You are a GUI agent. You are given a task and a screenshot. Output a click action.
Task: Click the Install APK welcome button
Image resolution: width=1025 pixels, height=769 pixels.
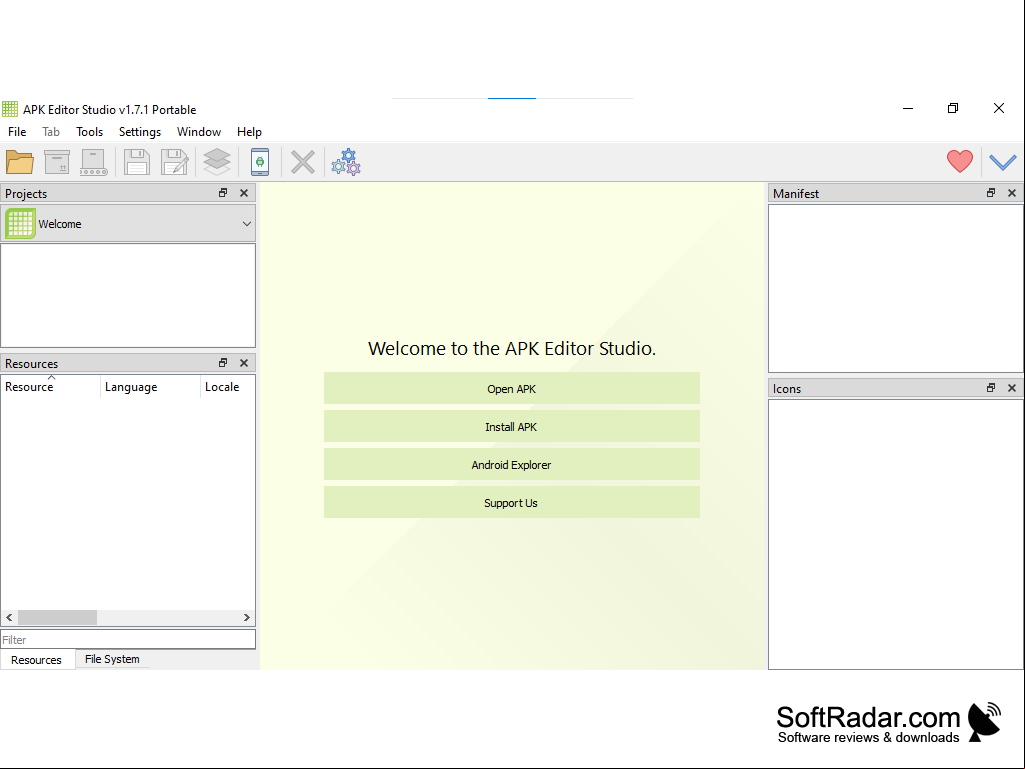click(512, 426)
